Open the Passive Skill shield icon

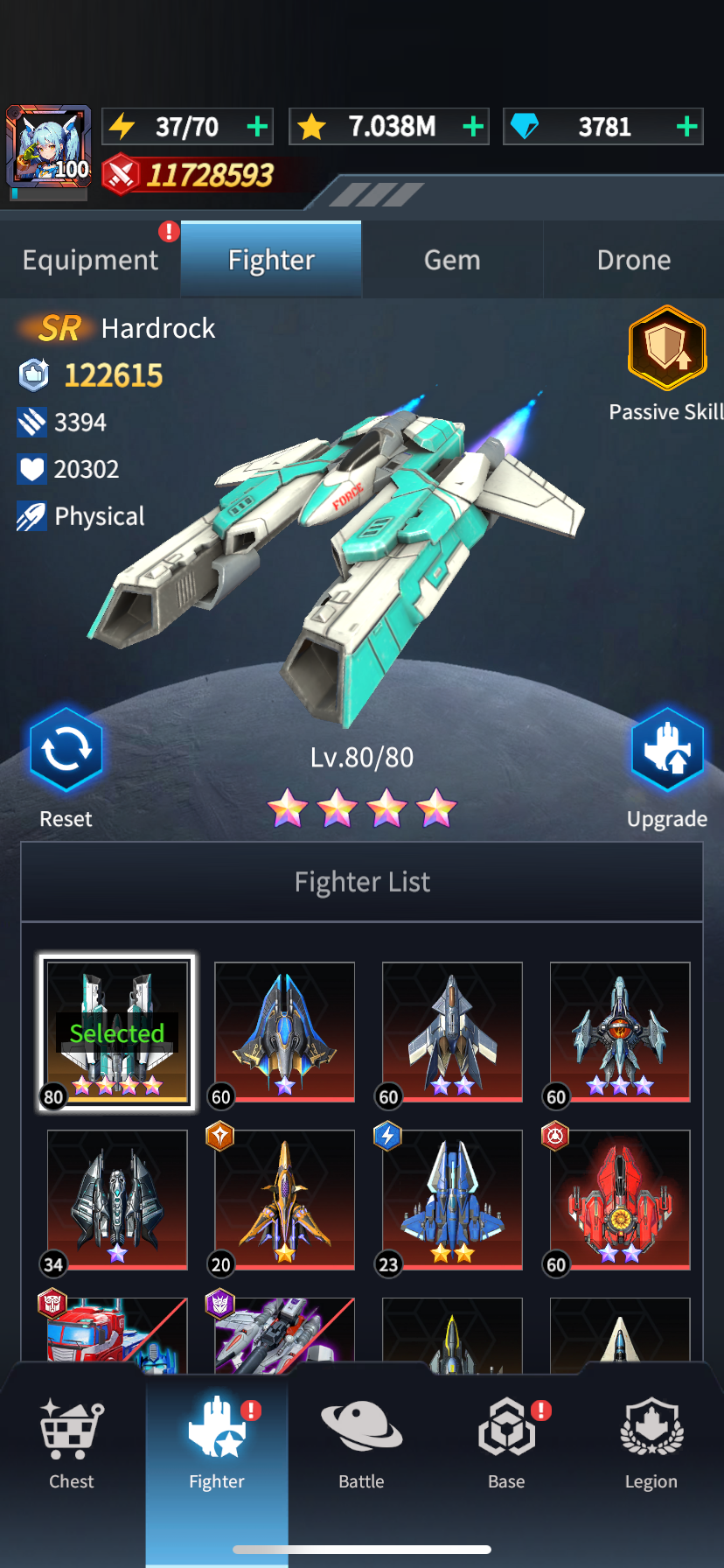coord(667,348)
